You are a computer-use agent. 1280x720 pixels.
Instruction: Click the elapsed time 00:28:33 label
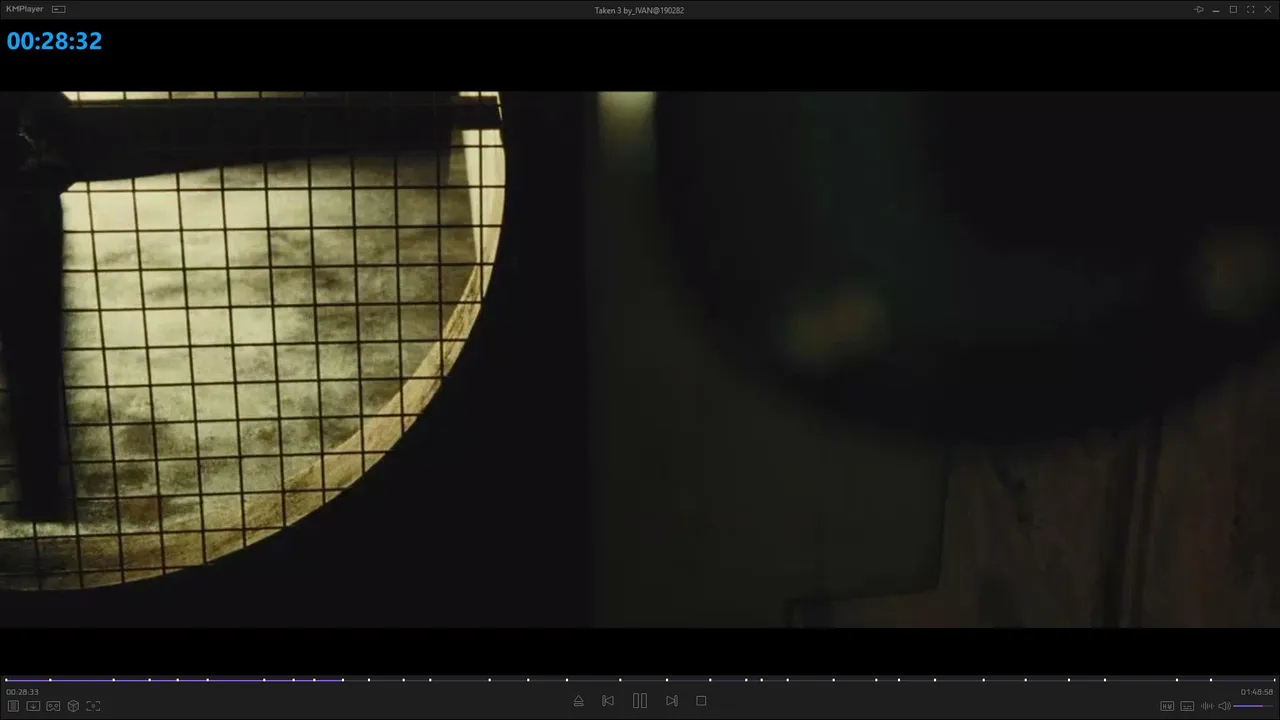(22, 692)
